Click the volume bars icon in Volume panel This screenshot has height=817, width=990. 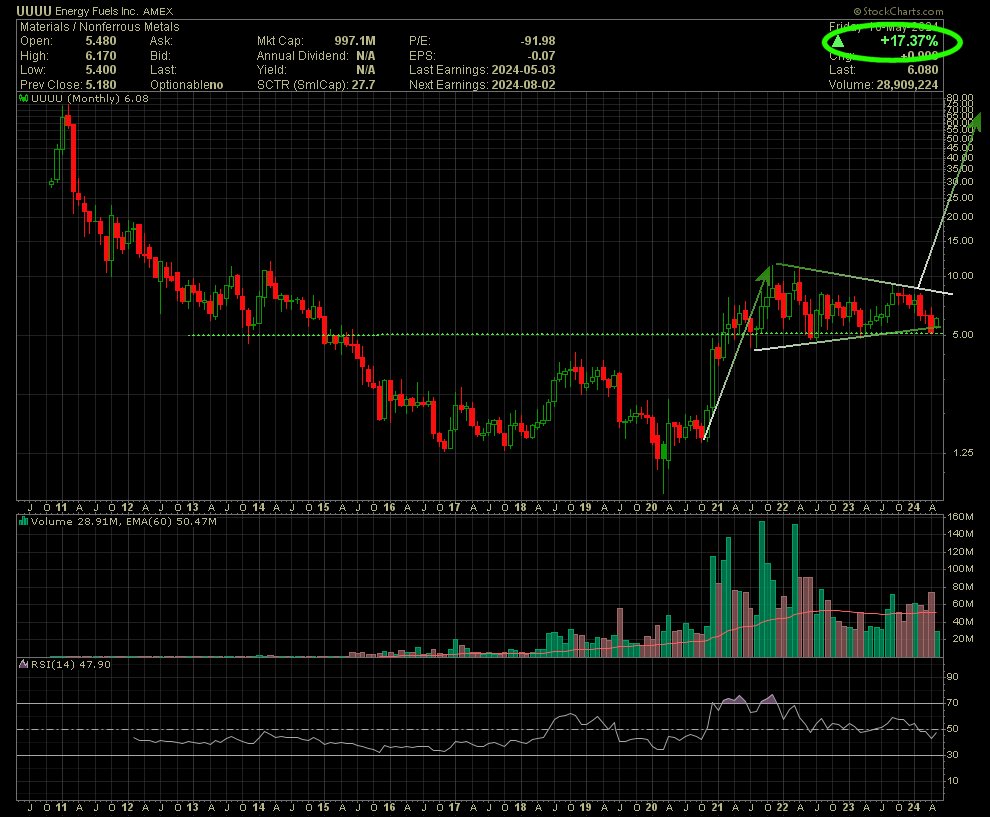click(24, 521)
